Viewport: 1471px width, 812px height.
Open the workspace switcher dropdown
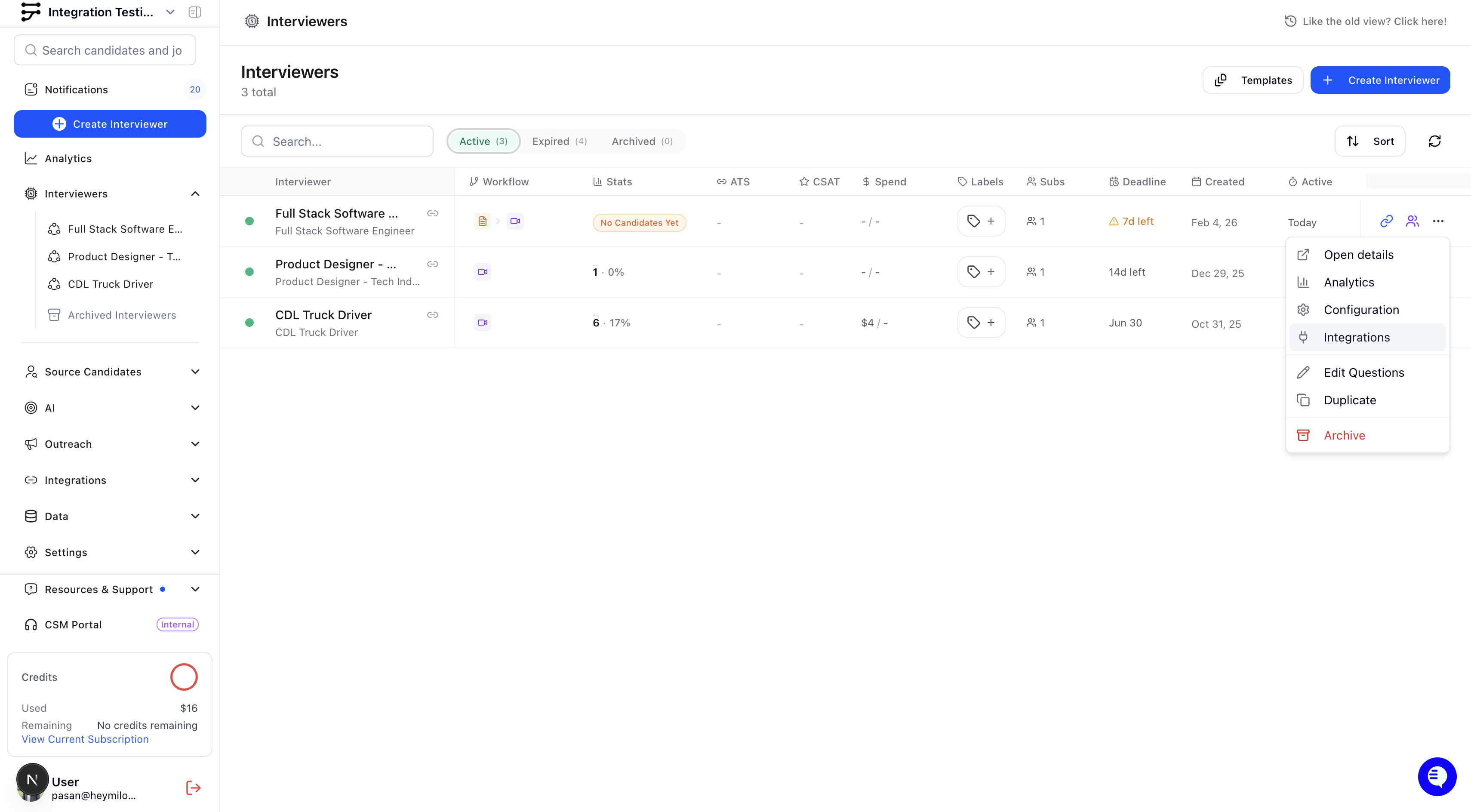[170, 12]
